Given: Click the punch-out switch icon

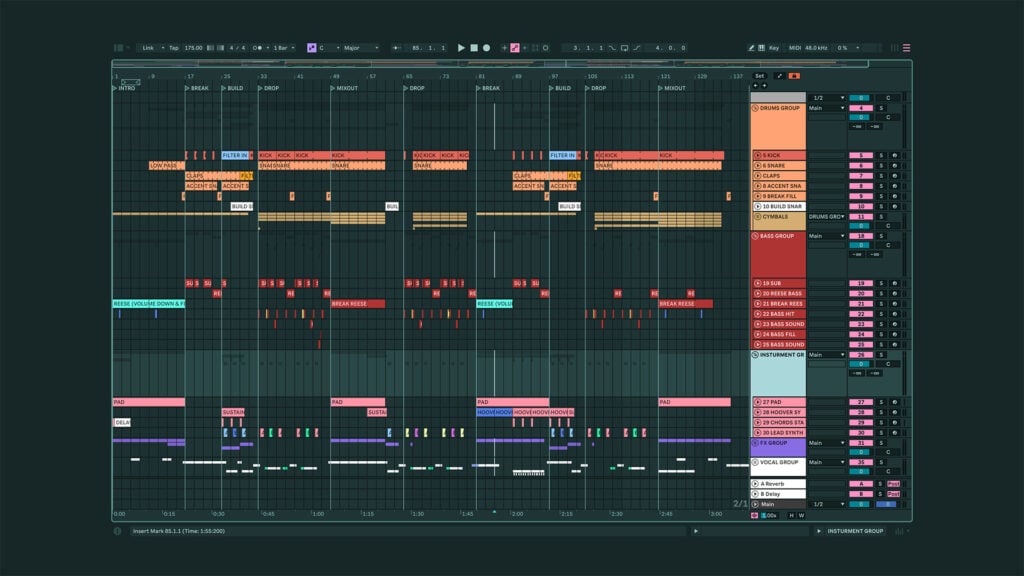Looking at the screenshot, I should [x=637, y=48].
